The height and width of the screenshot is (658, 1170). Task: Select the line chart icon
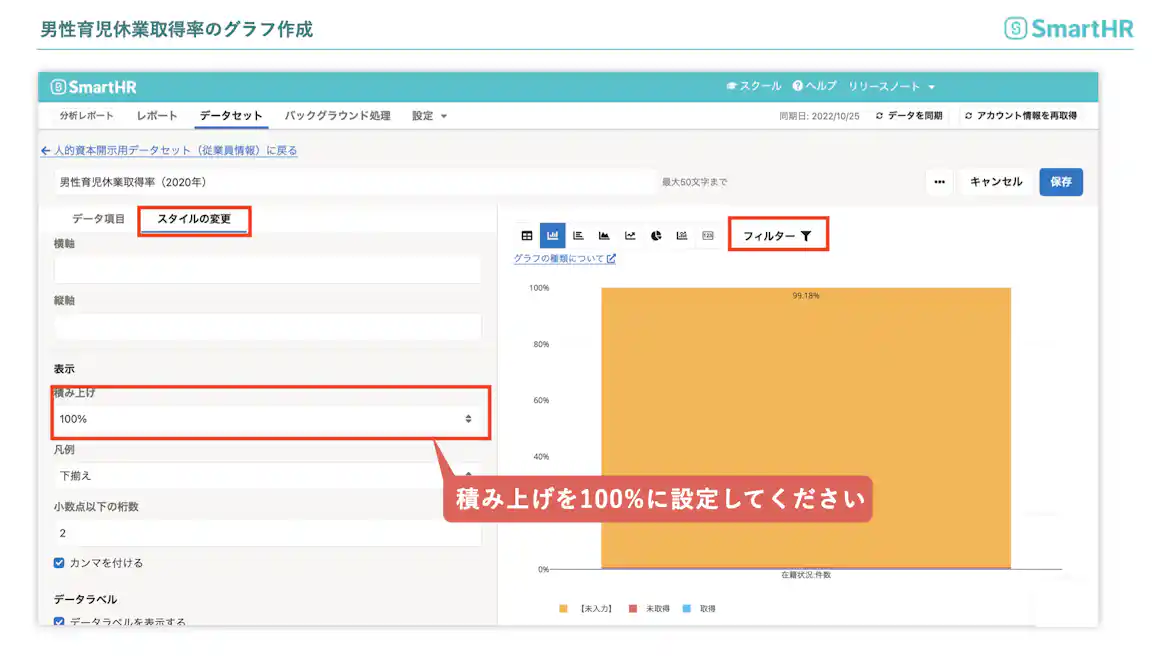(630, 235)
